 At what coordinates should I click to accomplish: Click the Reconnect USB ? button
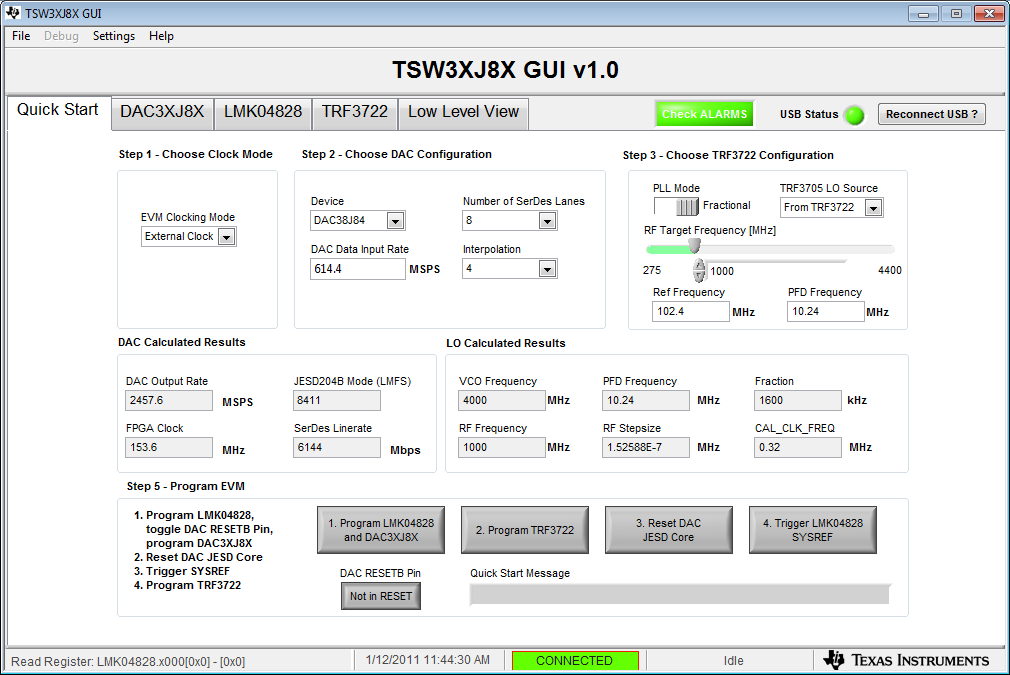(x=931, y=115)
